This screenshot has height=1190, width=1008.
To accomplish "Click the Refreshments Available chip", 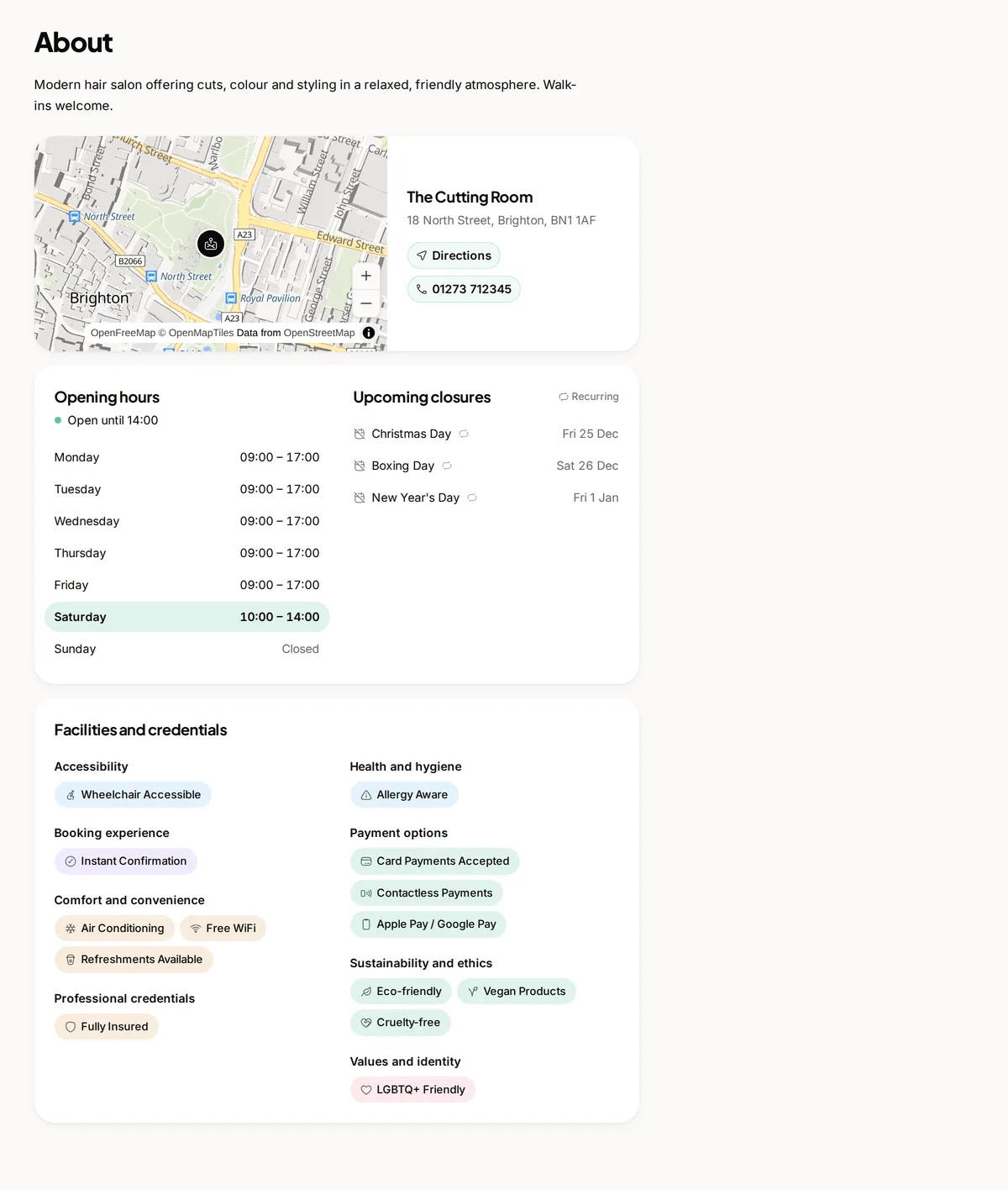I will tap(134, 960).
